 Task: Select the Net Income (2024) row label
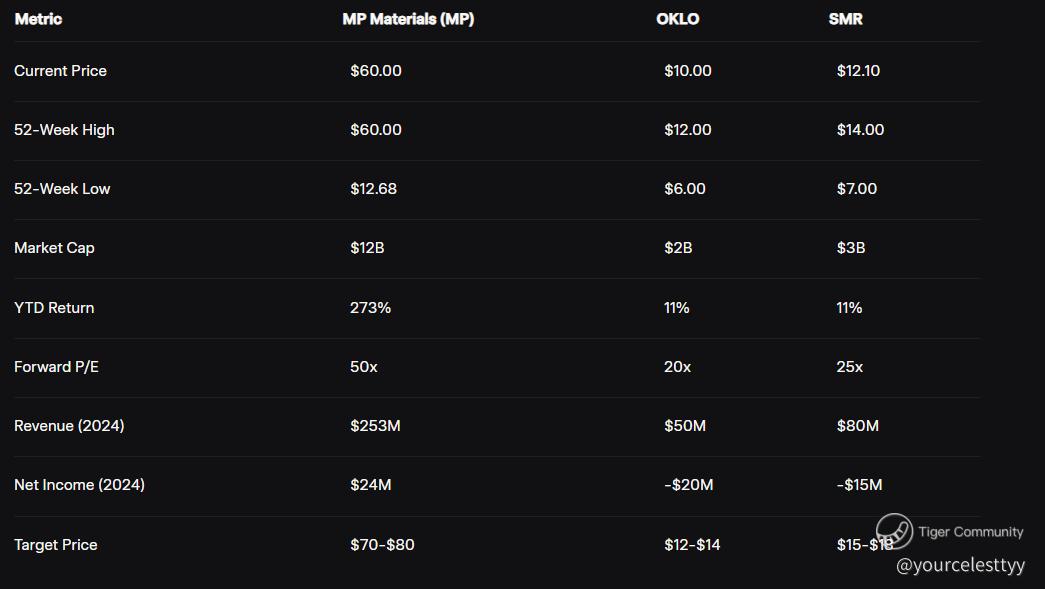point(79,485)
